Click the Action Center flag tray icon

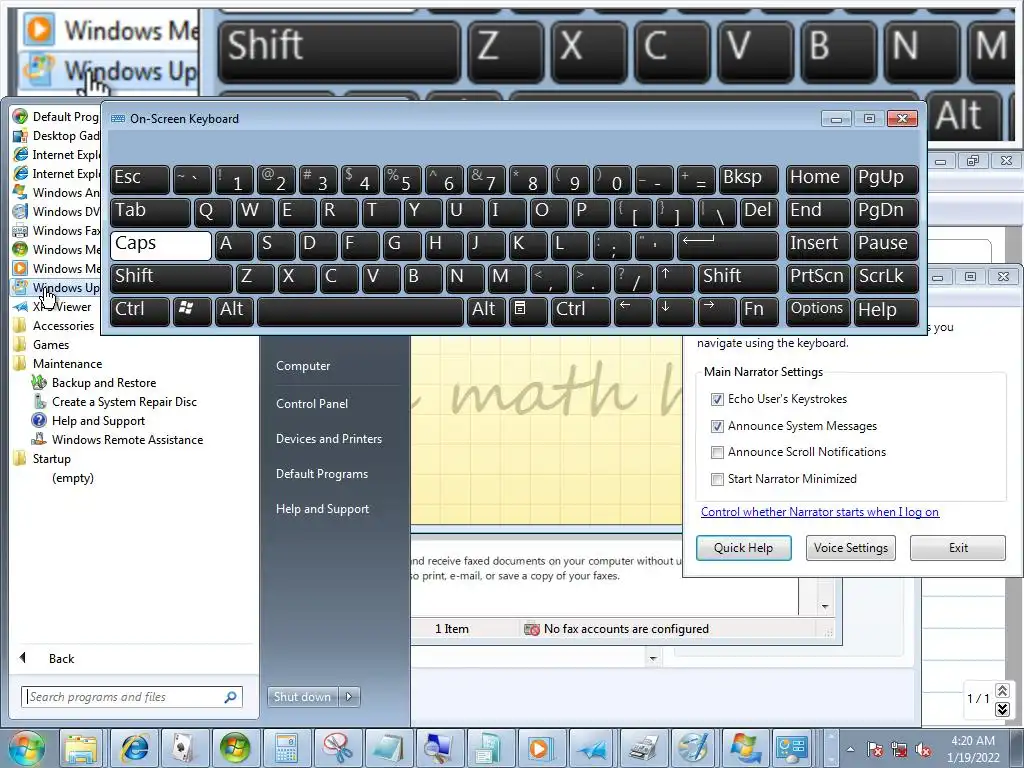874,749
